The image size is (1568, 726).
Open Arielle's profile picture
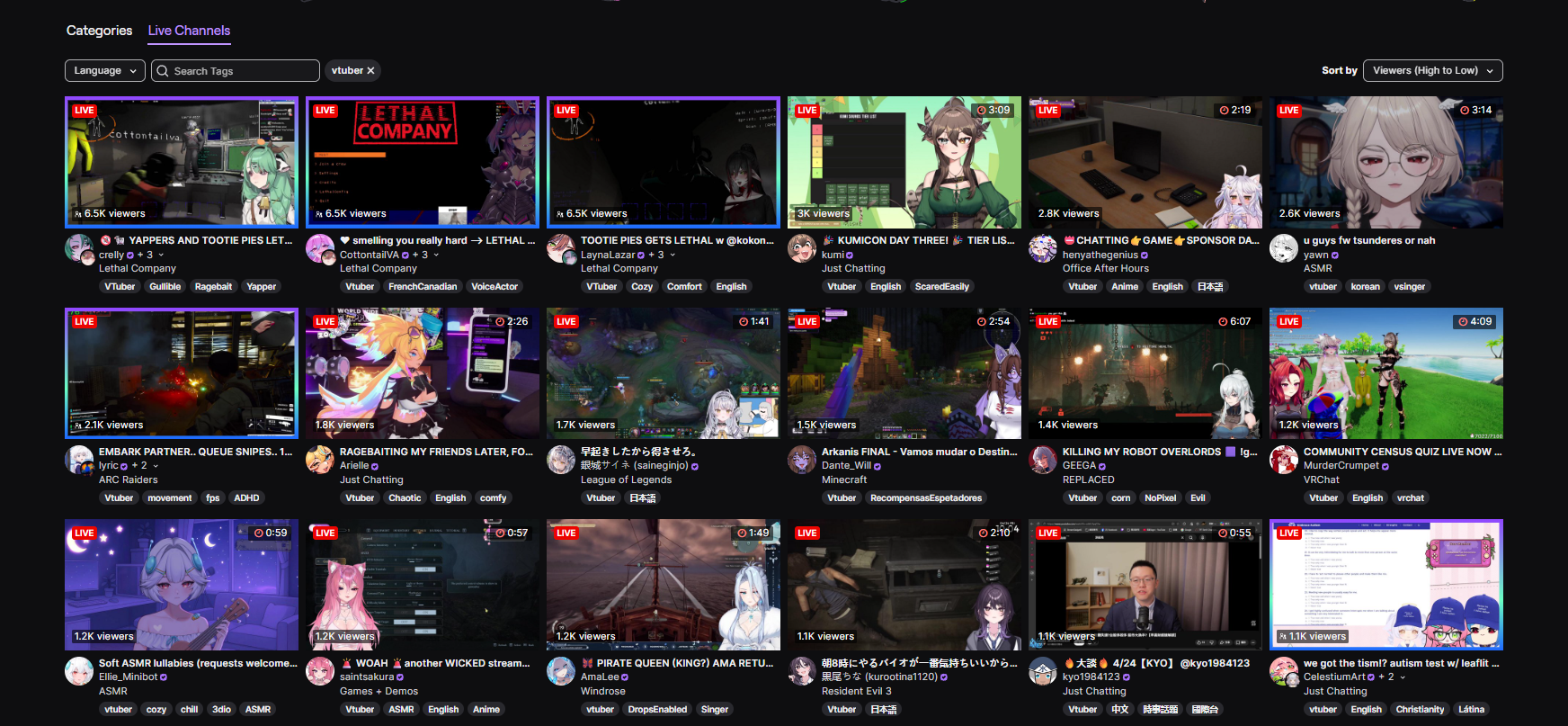tap(320, 460)
